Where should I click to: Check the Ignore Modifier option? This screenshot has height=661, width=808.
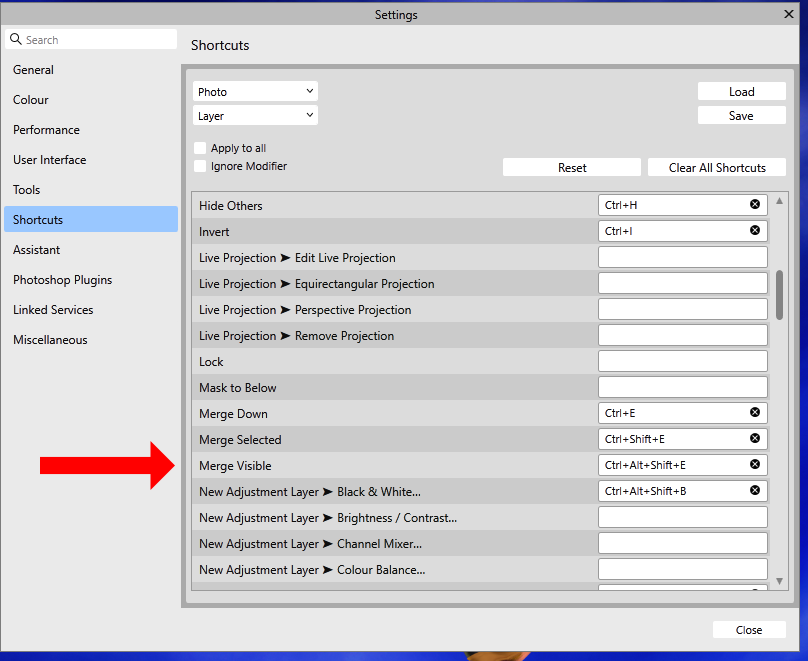point(199,166)
